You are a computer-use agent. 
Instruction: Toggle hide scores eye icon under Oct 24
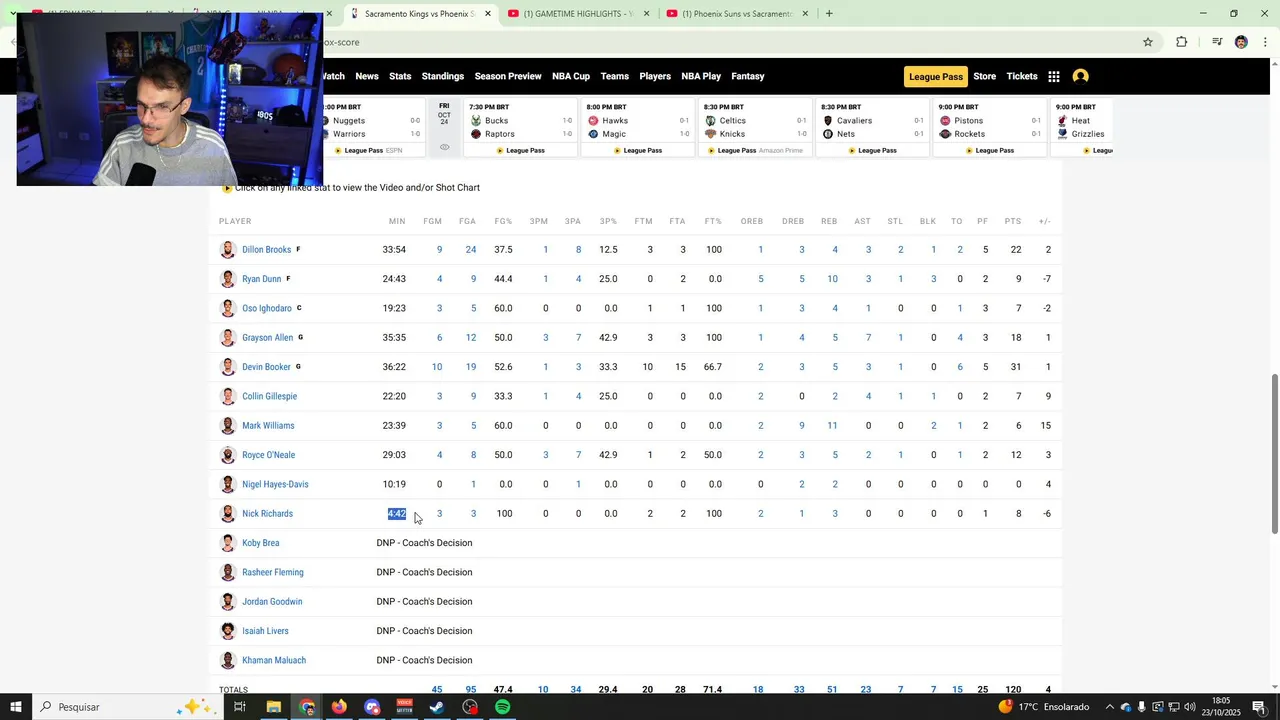[x=444, y=147]
